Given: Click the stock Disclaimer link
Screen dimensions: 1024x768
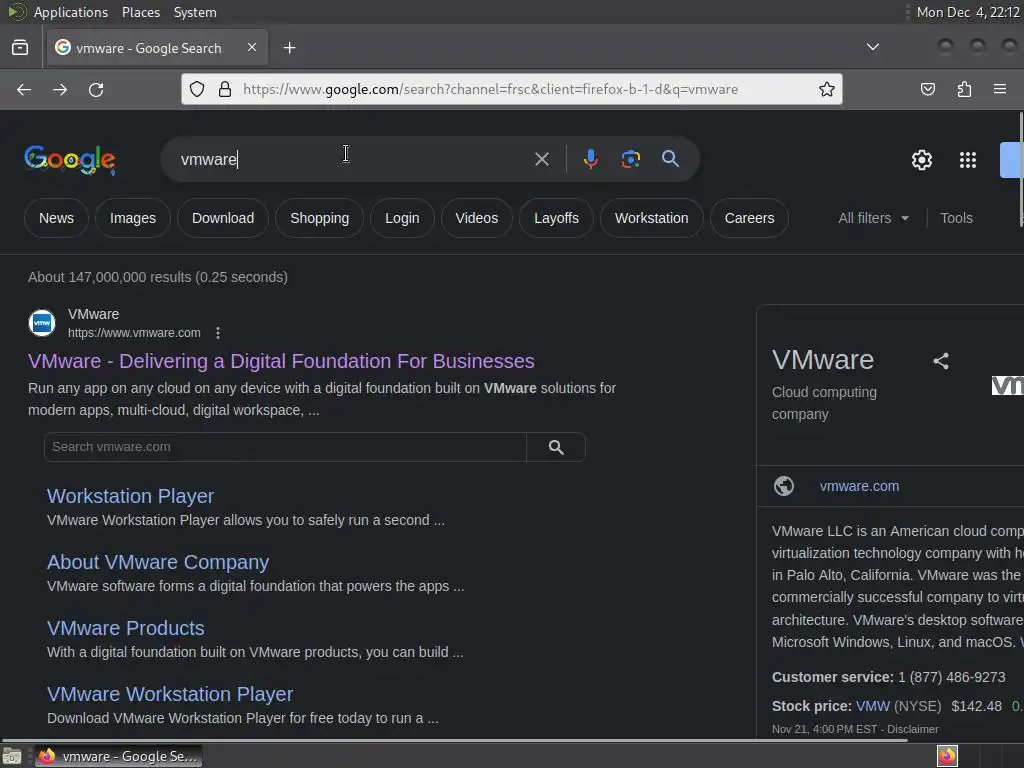Looking at the screenshot, I should (912, 729).
